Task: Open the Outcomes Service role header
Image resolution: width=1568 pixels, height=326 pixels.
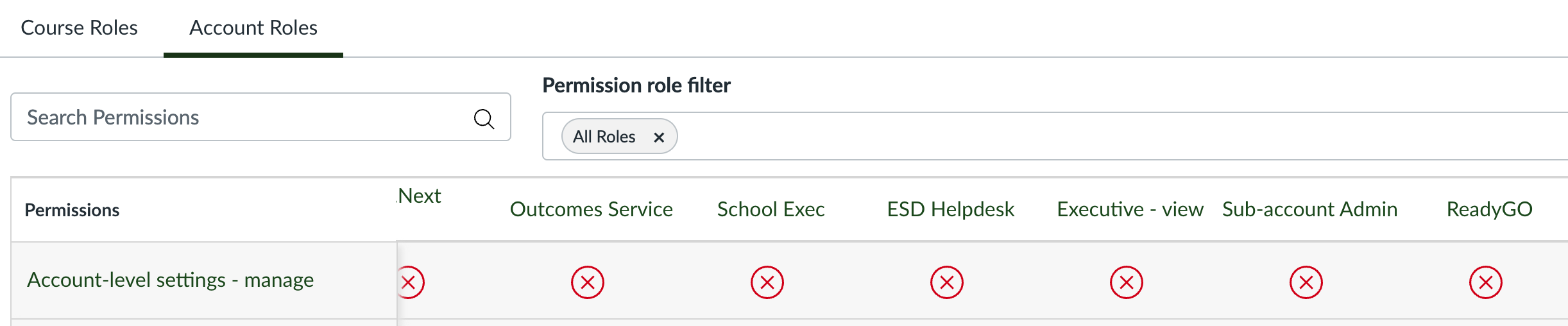Action: 591,210
